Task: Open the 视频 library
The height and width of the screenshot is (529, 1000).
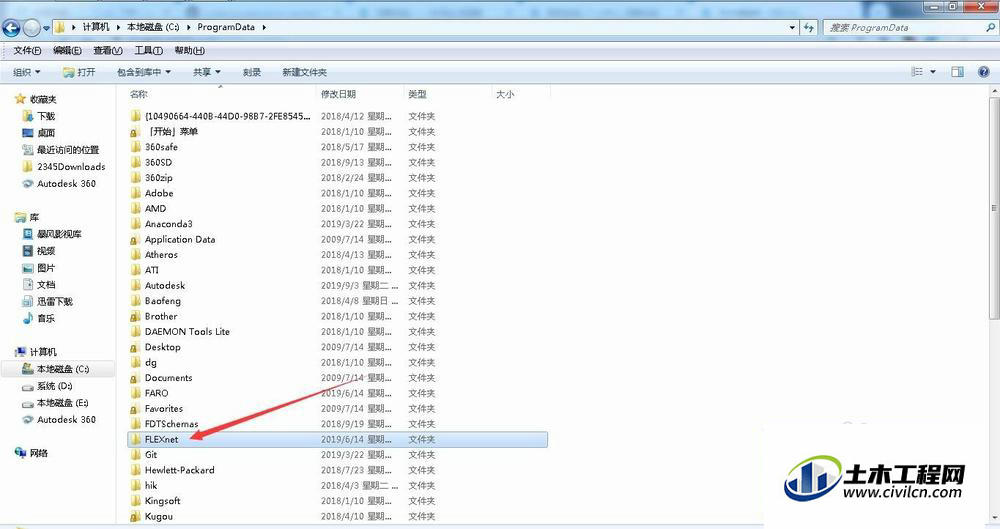Action: (46, 251)
